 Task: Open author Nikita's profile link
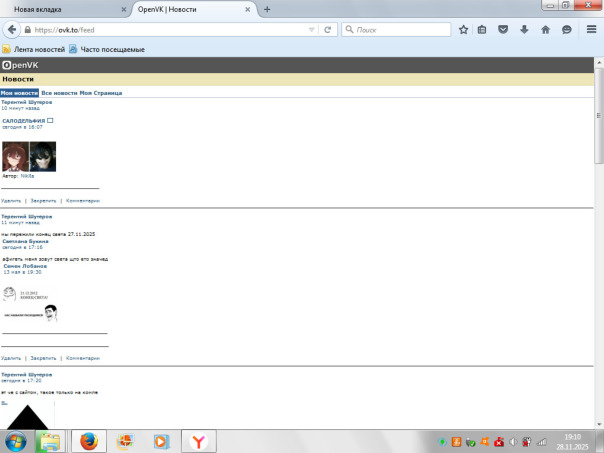point(27,176)
